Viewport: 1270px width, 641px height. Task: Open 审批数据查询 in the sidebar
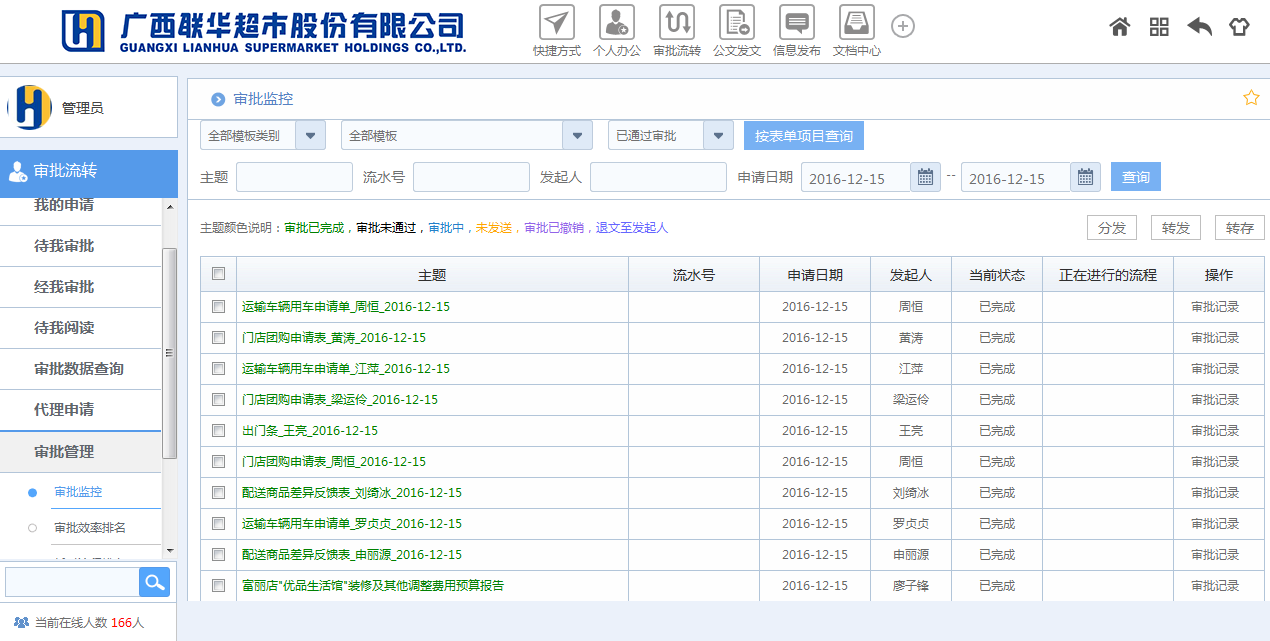(79, 369)
